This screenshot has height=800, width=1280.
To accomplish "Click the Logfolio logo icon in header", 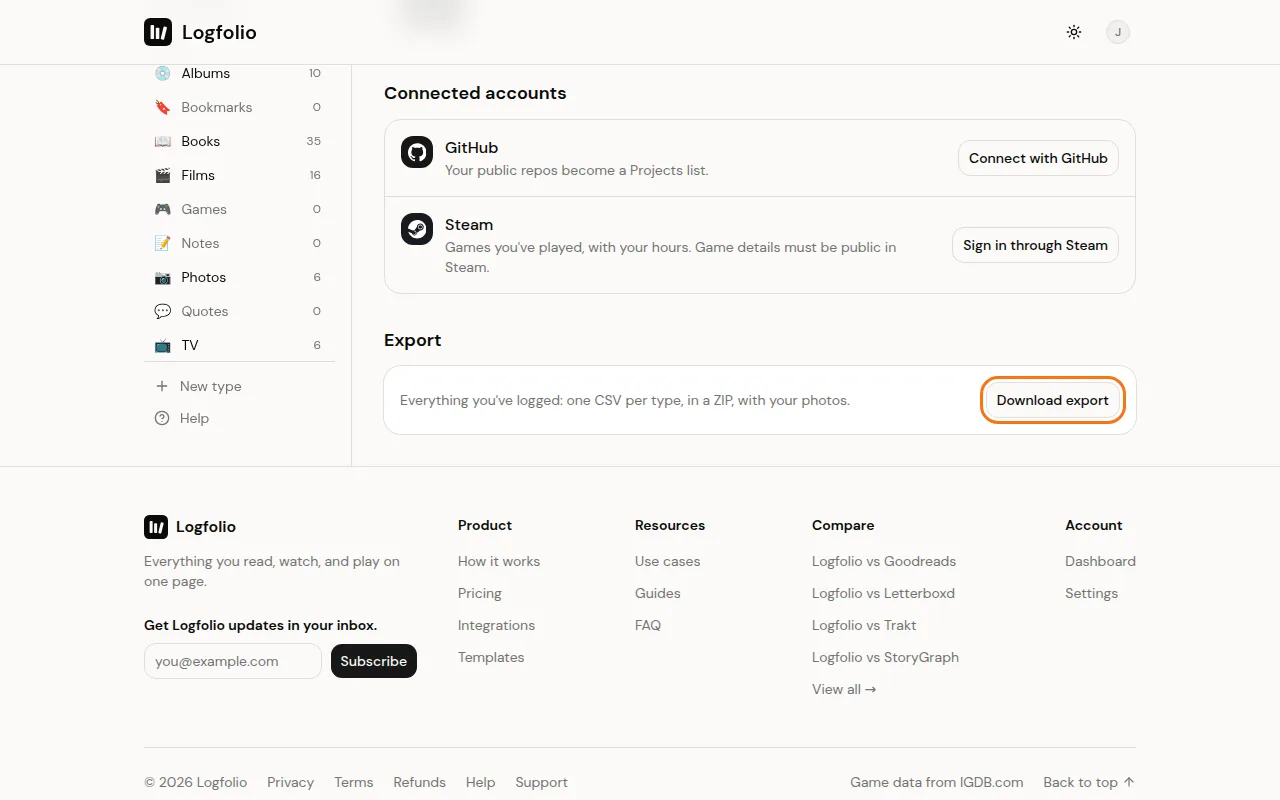I will pyautogui.click(x=158, y=32).
